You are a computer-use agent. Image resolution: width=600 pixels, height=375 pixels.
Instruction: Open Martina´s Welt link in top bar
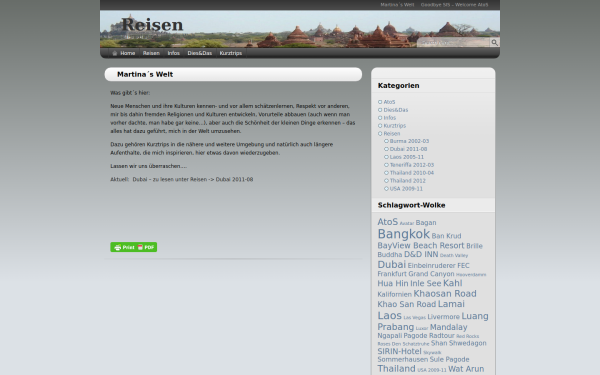point(397,5)
